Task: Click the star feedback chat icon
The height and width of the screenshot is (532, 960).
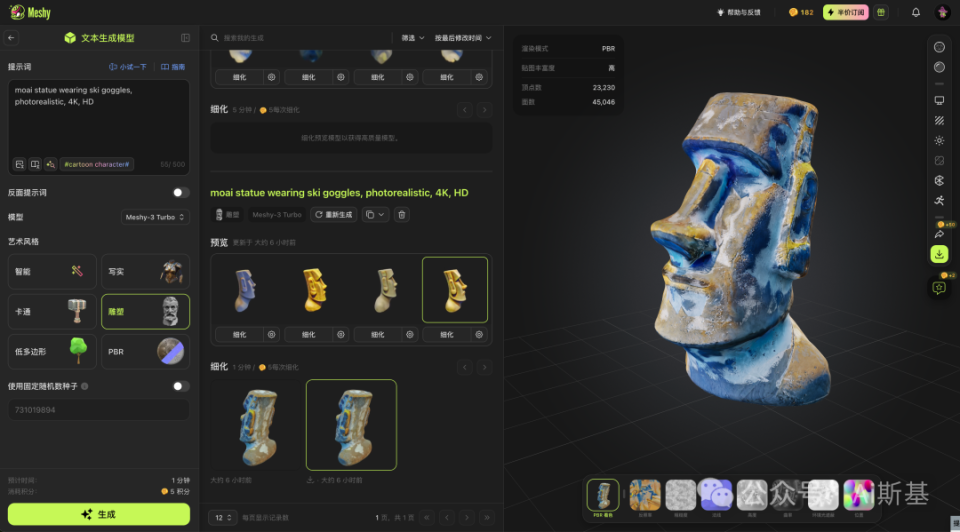Action: (939, 288)
